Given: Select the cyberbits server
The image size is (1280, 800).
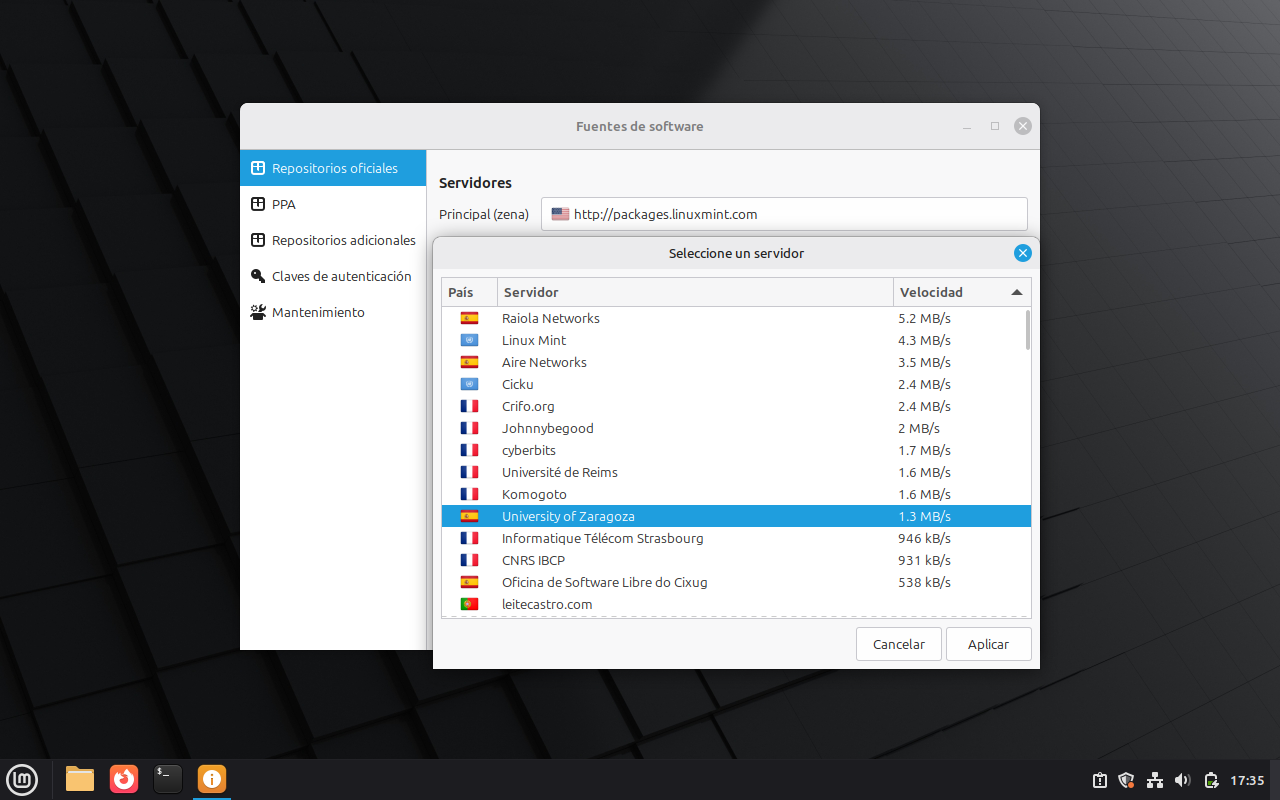Looking at the screenshot, I should 736,450.
